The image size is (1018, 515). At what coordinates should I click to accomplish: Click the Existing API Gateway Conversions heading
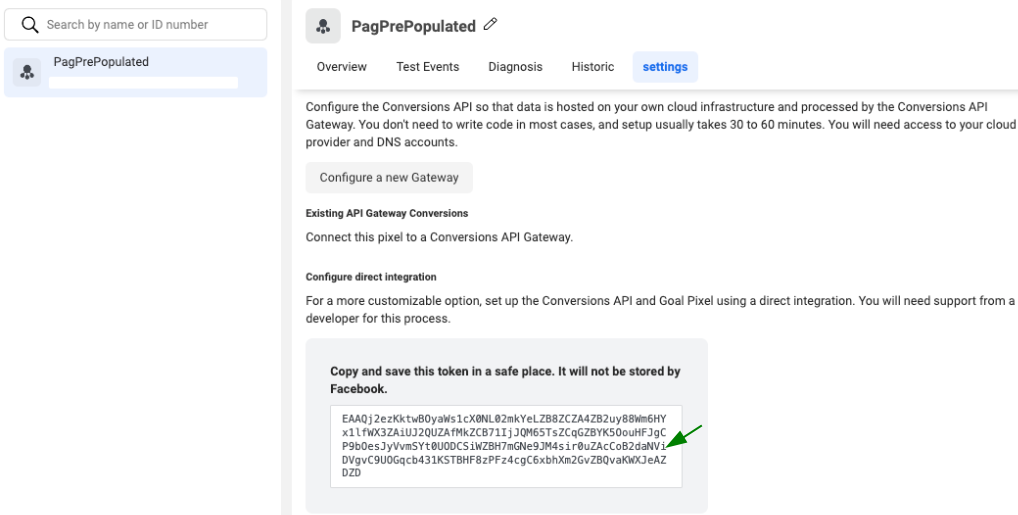click(x=387, y=213)
